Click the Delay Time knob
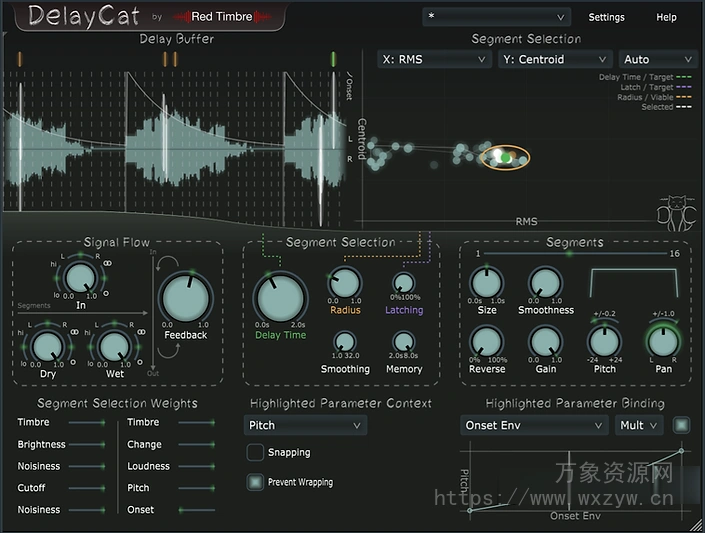 click(280, 297)
